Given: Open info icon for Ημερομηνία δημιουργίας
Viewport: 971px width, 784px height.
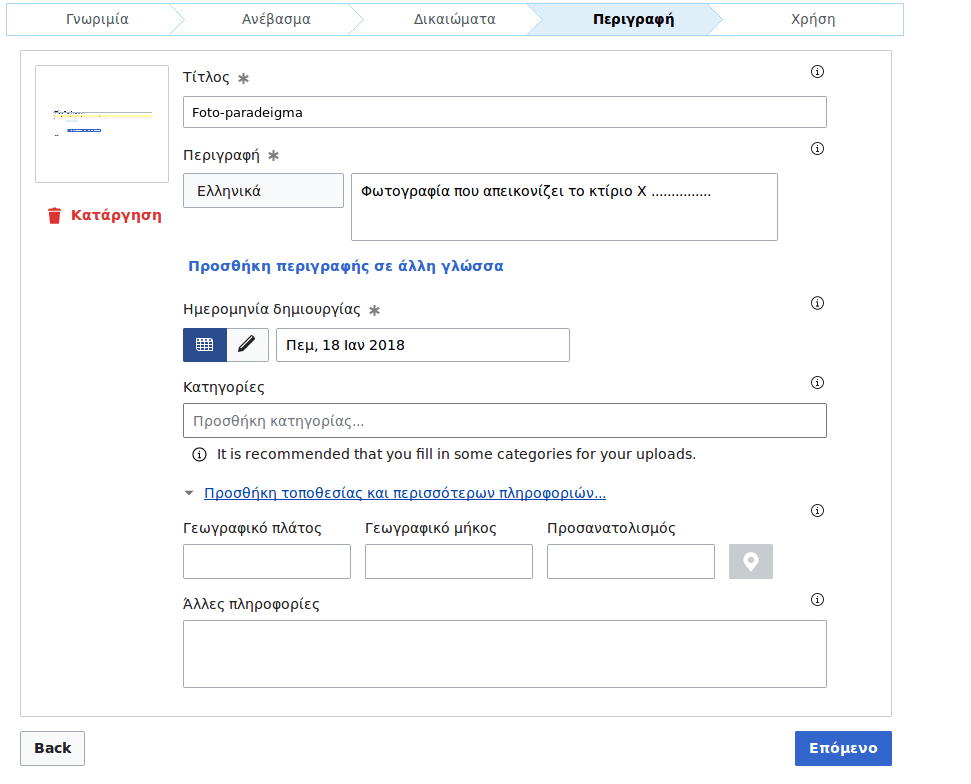Looking at the screenshot, I should (817, 303).
